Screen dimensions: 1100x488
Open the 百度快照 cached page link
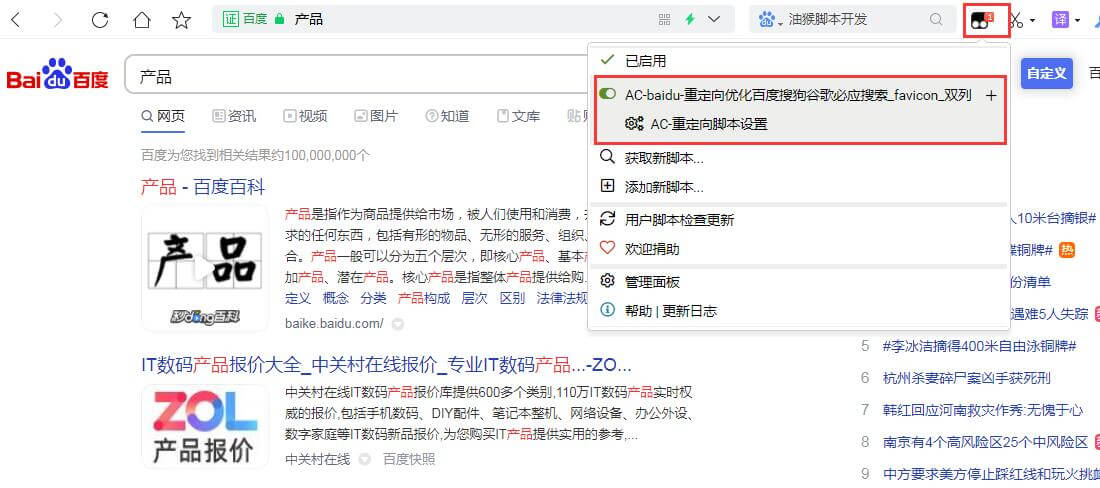(409, 459)
